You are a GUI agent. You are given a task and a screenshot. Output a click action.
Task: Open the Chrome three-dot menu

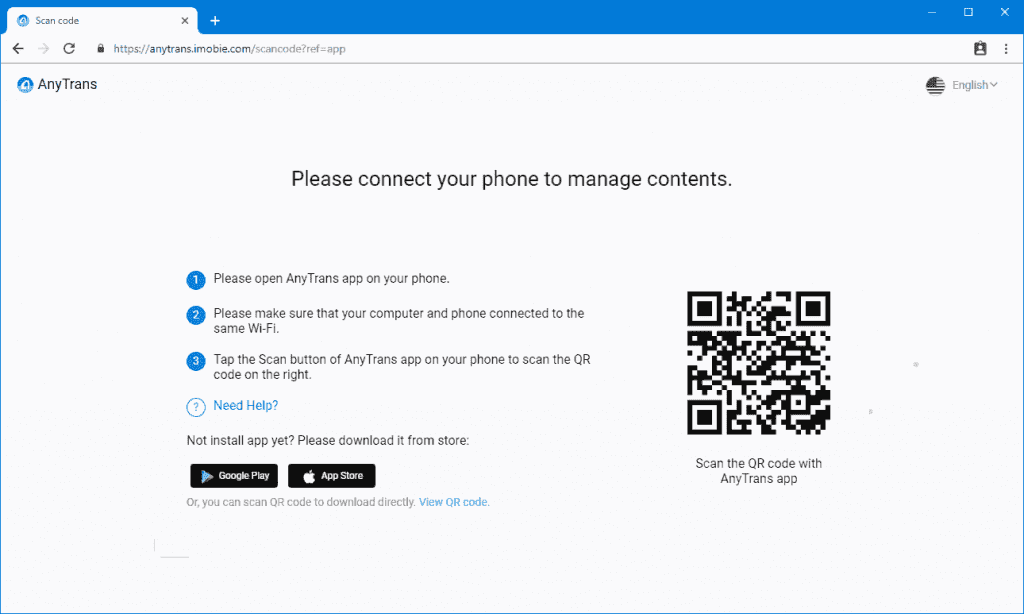(x=1006, y=48)
